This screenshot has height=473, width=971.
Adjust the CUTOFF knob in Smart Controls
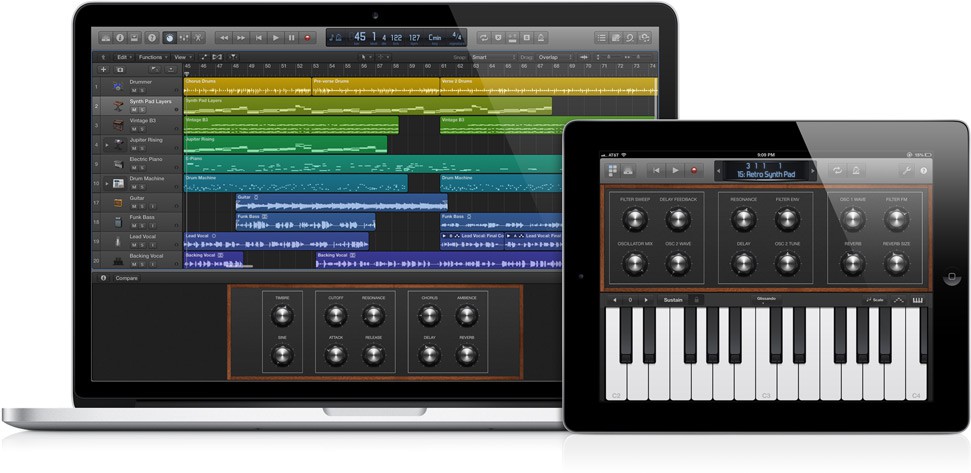[336, 316]
